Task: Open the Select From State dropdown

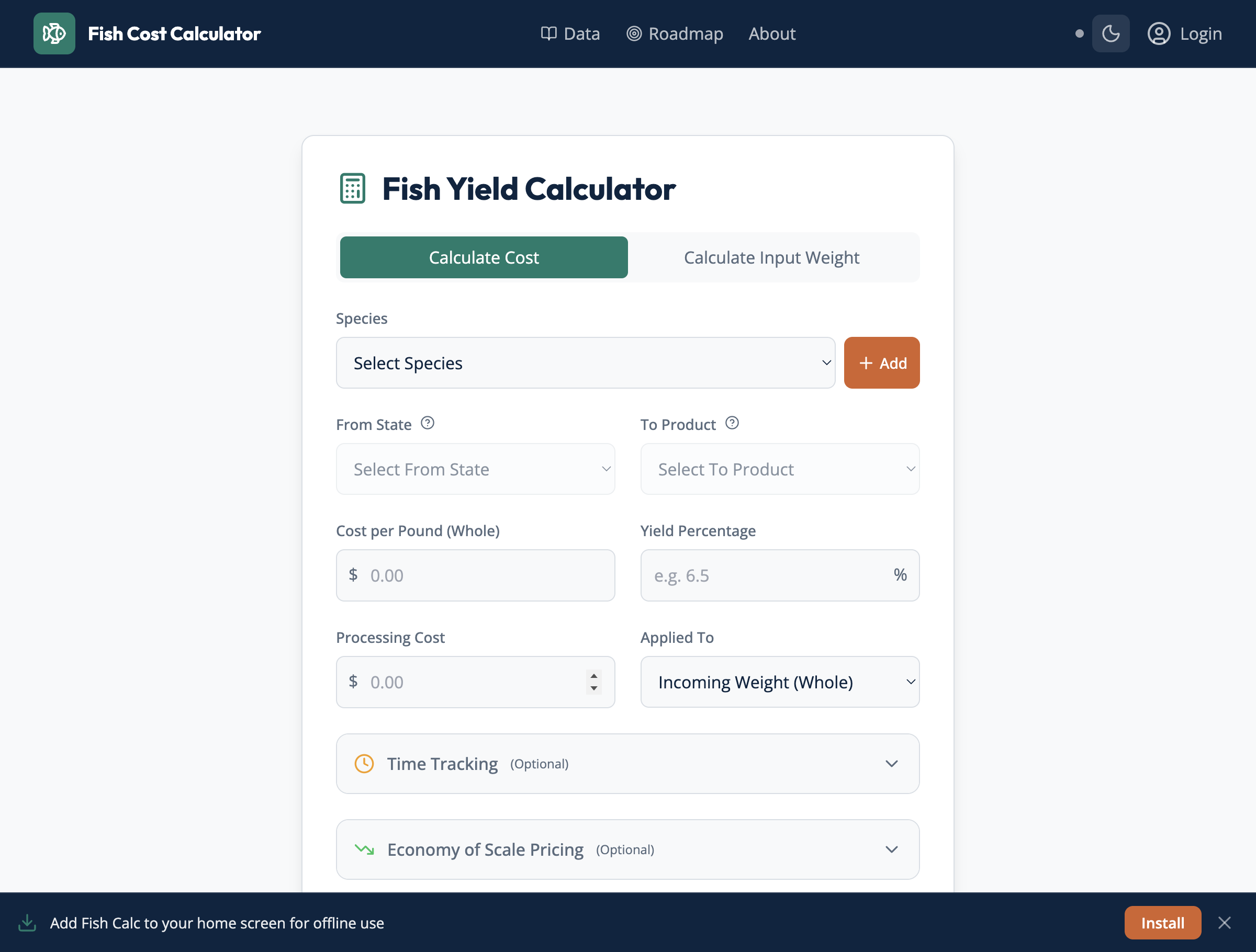Action: pos(475,469)
